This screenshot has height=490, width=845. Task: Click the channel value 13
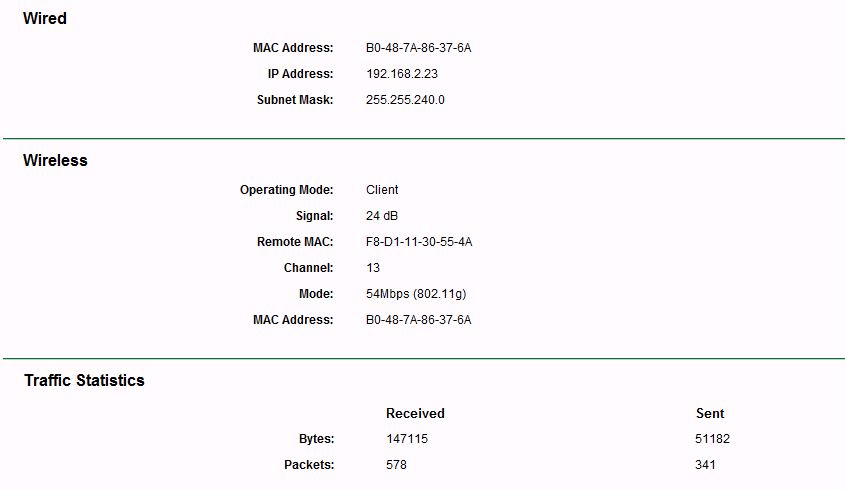pyautogui.click(x=373, y=268)
